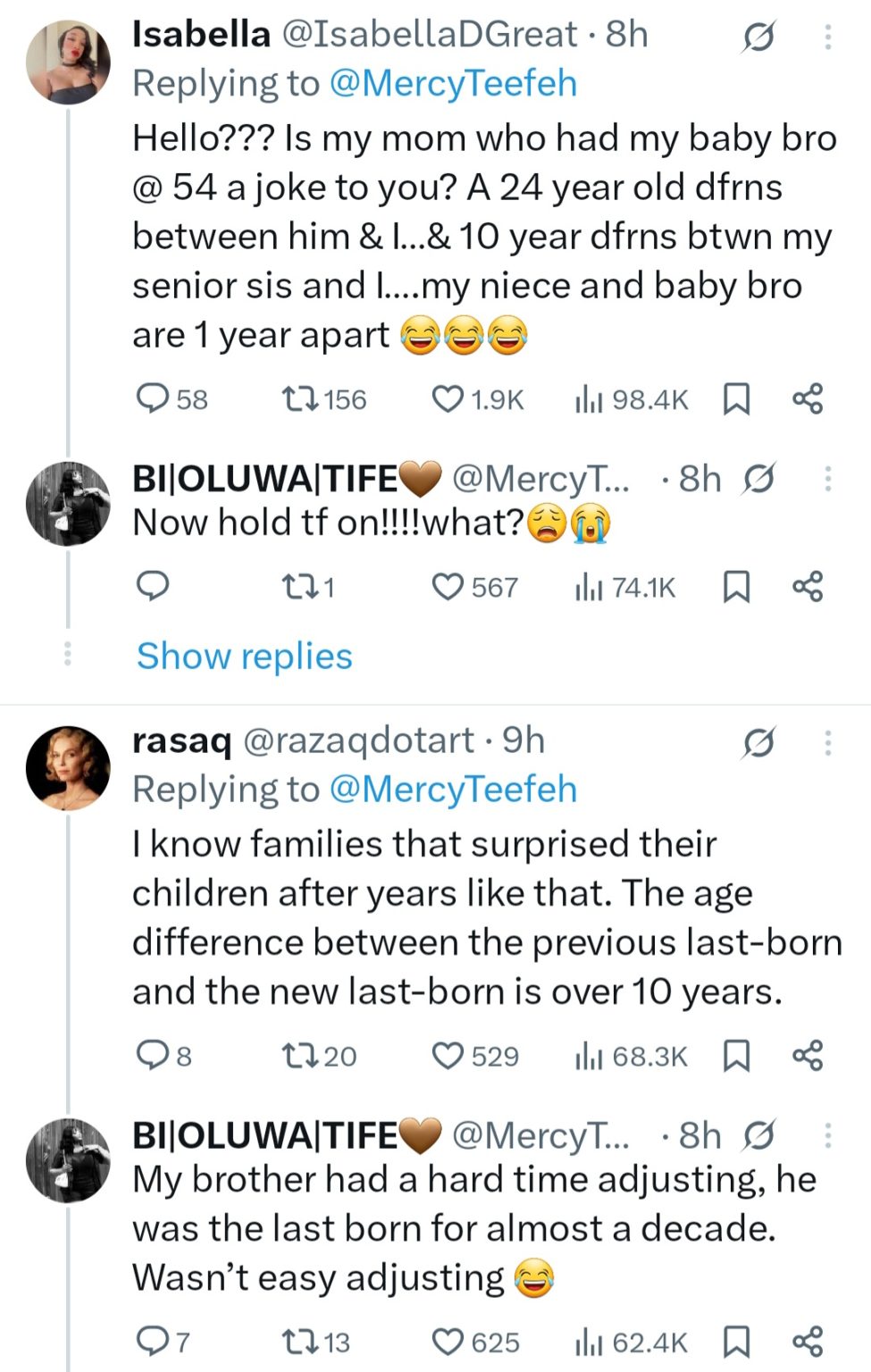The width and height of the screenshot is (871, 1372).
Task: Open more menu on "My brother" reply
Action: click(x=828, y=1135)
